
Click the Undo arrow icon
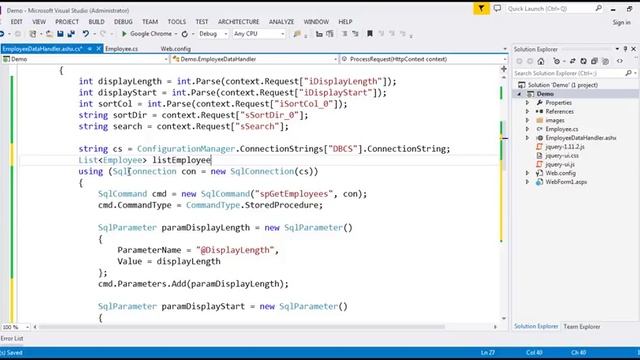(x=85, y=34)
